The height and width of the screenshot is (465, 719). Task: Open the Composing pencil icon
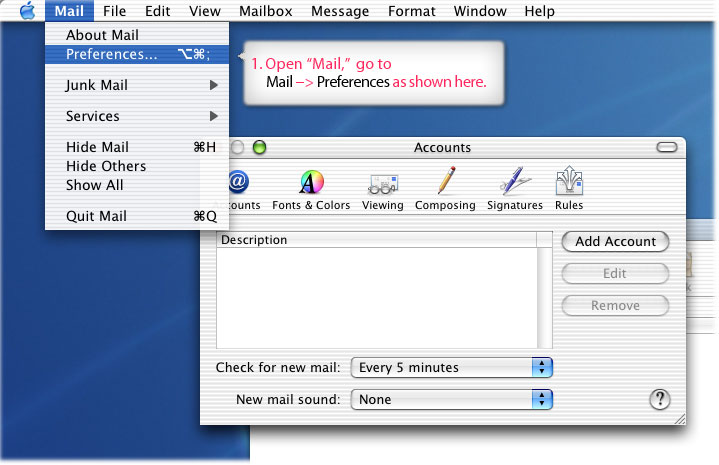click(445, 183)
